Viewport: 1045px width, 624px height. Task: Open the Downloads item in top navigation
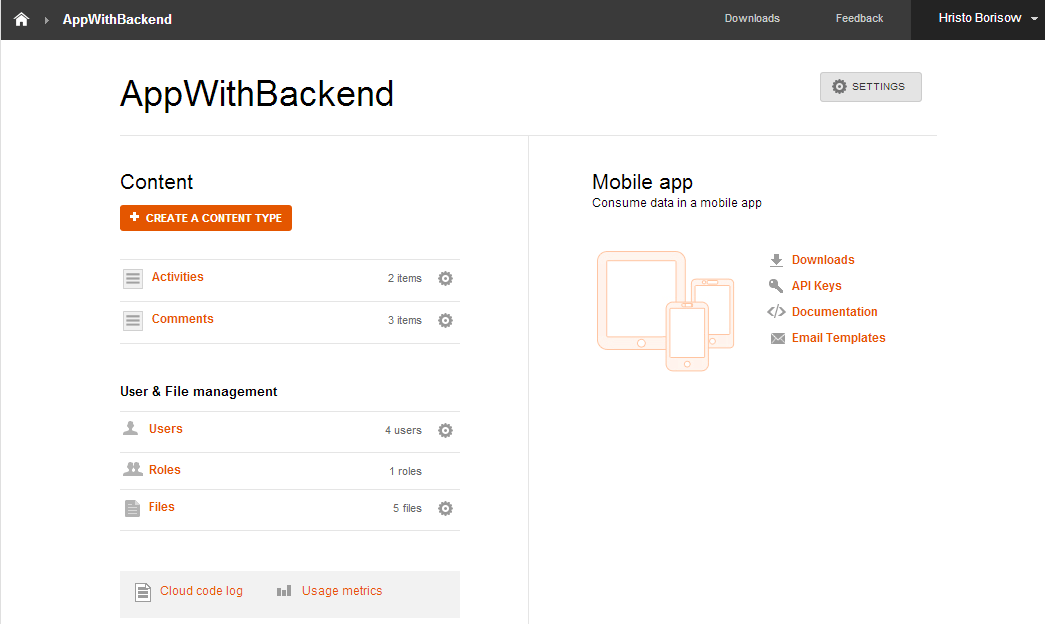click(x=752, y=18)
